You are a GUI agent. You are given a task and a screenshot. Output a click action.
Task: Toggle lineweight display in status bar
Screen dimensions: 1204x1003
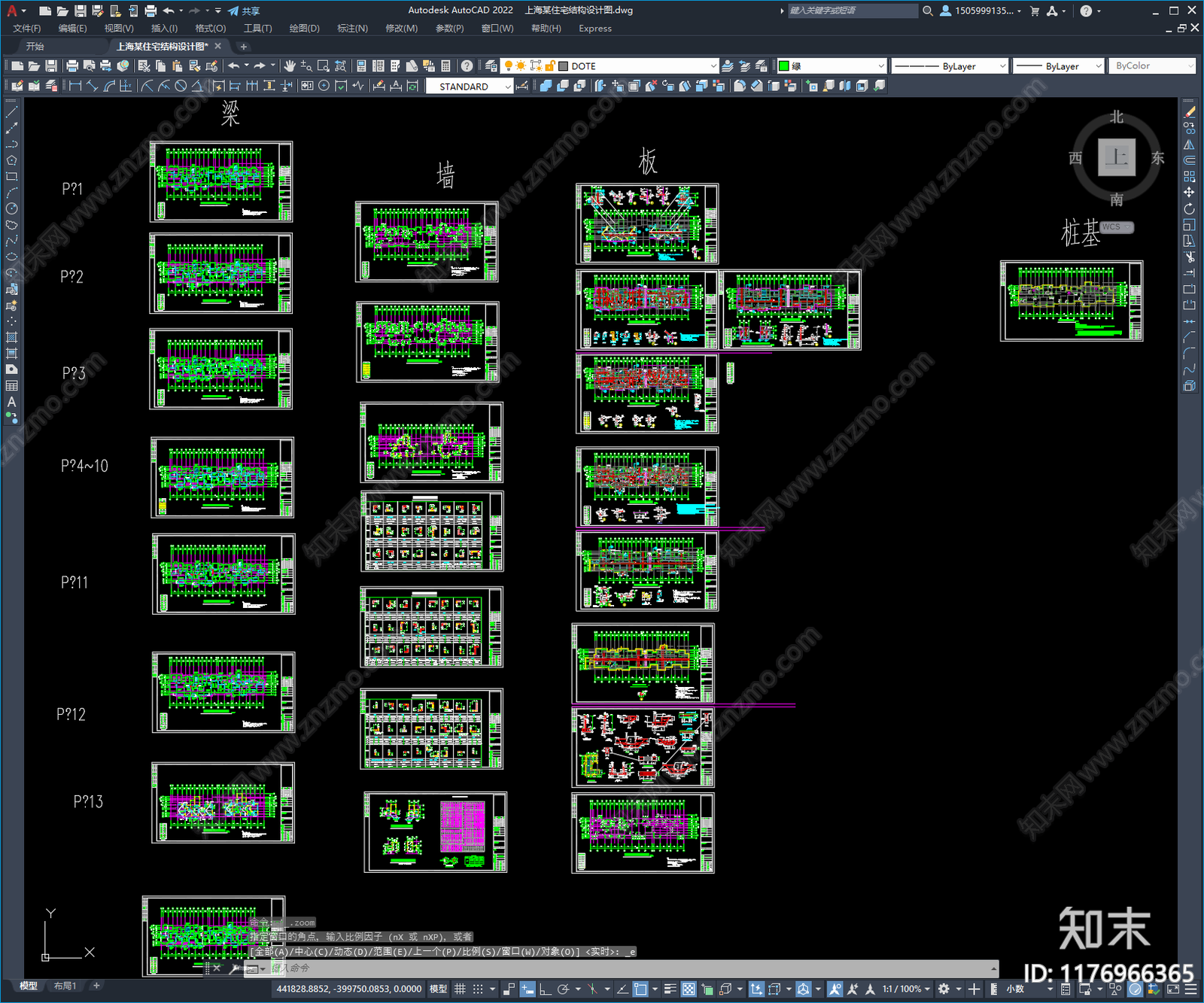pyautogui.click(x=670, y=989)
